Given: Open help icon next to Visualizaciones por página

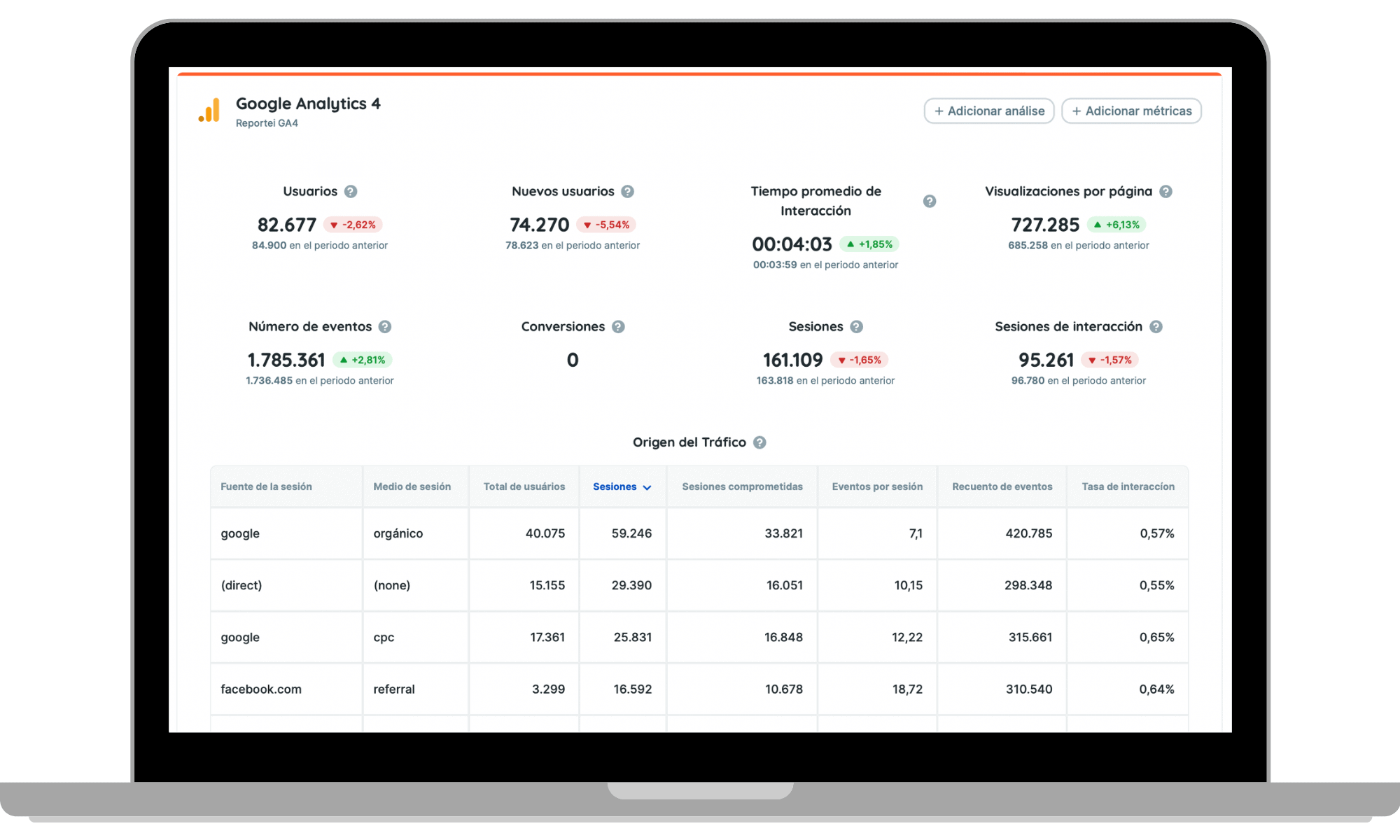Looking at the screenshot, I should tap(1165, 192).
